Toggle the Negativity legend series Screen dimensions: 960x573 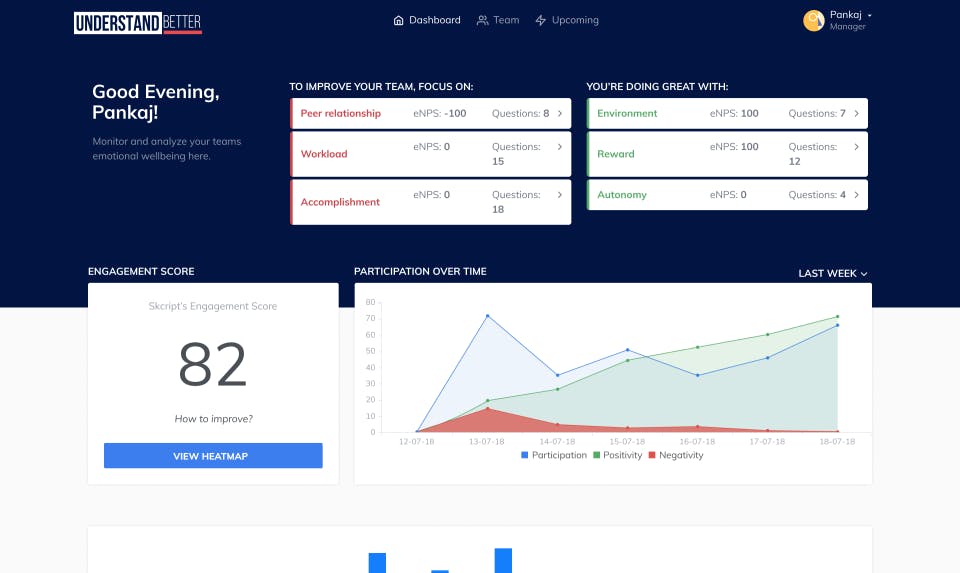click(676, 455)
